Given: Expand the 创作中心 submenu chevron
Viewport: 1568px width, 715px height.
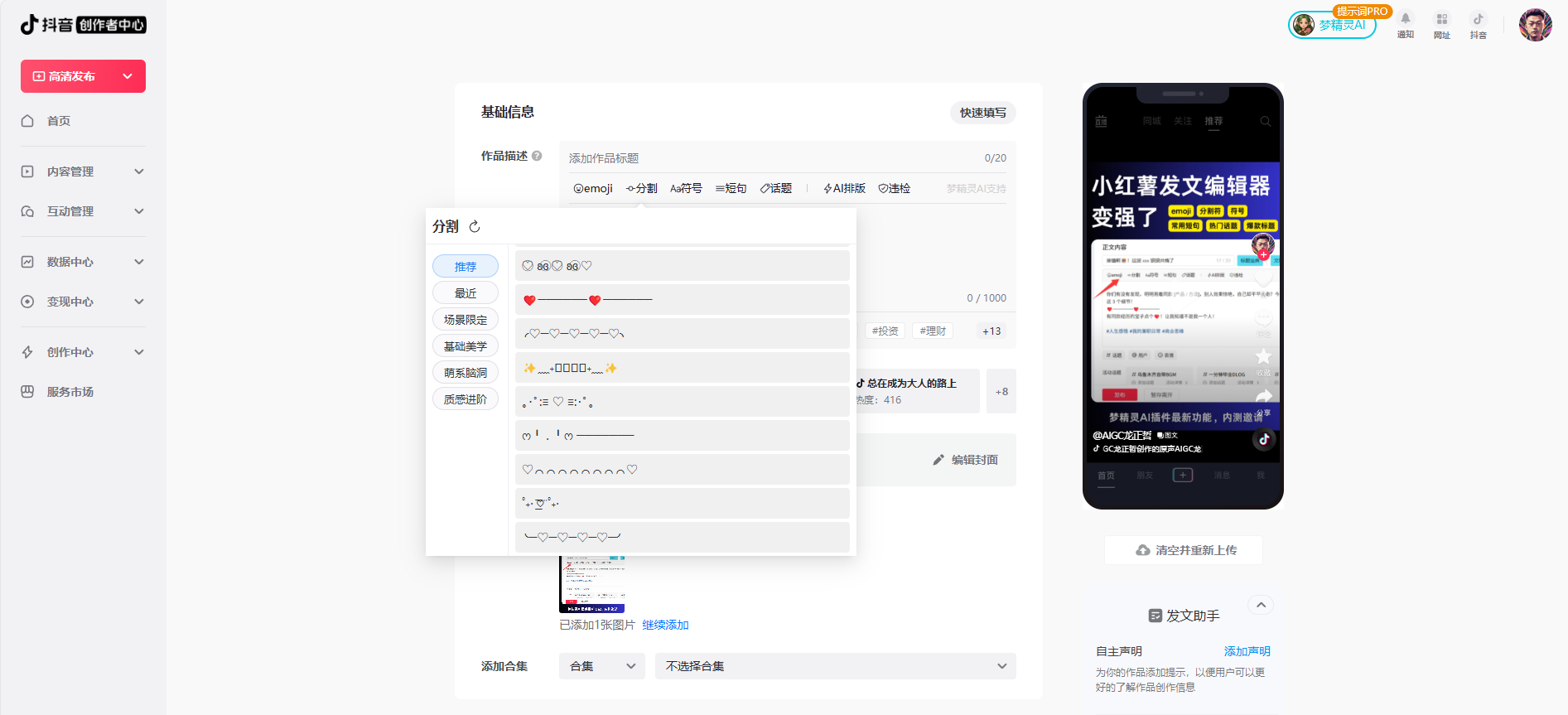Looking at the screenshot, I should click(139, 352).
